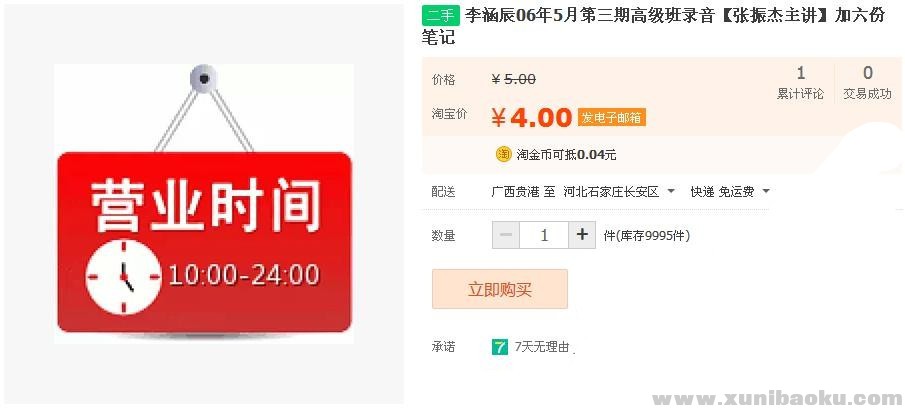
Task: Click the orange 发电子邮箱 label
Action: 611,118
